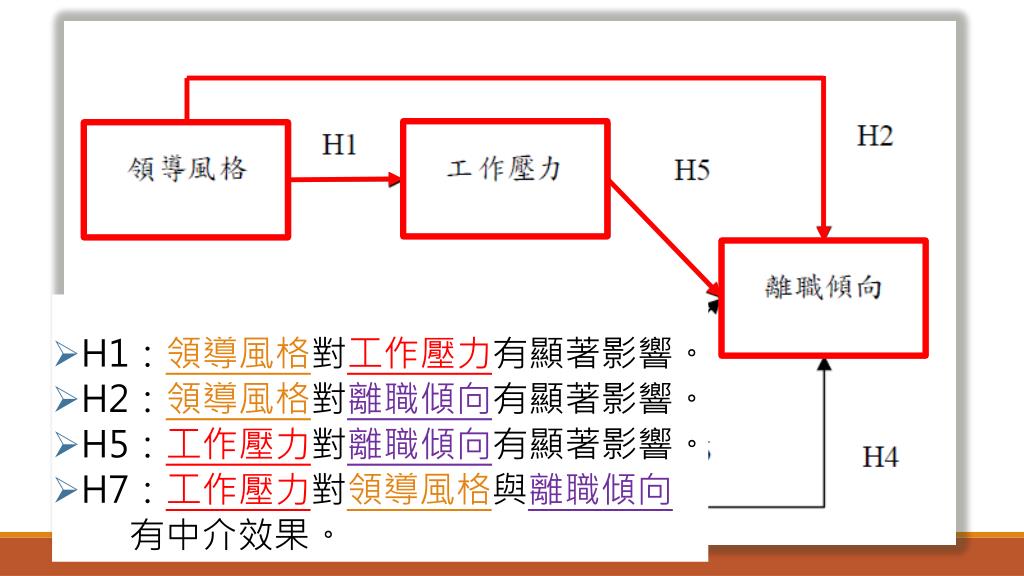Click 有顯著影響 text in the H1 line
This screenshot has height=576, width=1024.
[583, 354]
